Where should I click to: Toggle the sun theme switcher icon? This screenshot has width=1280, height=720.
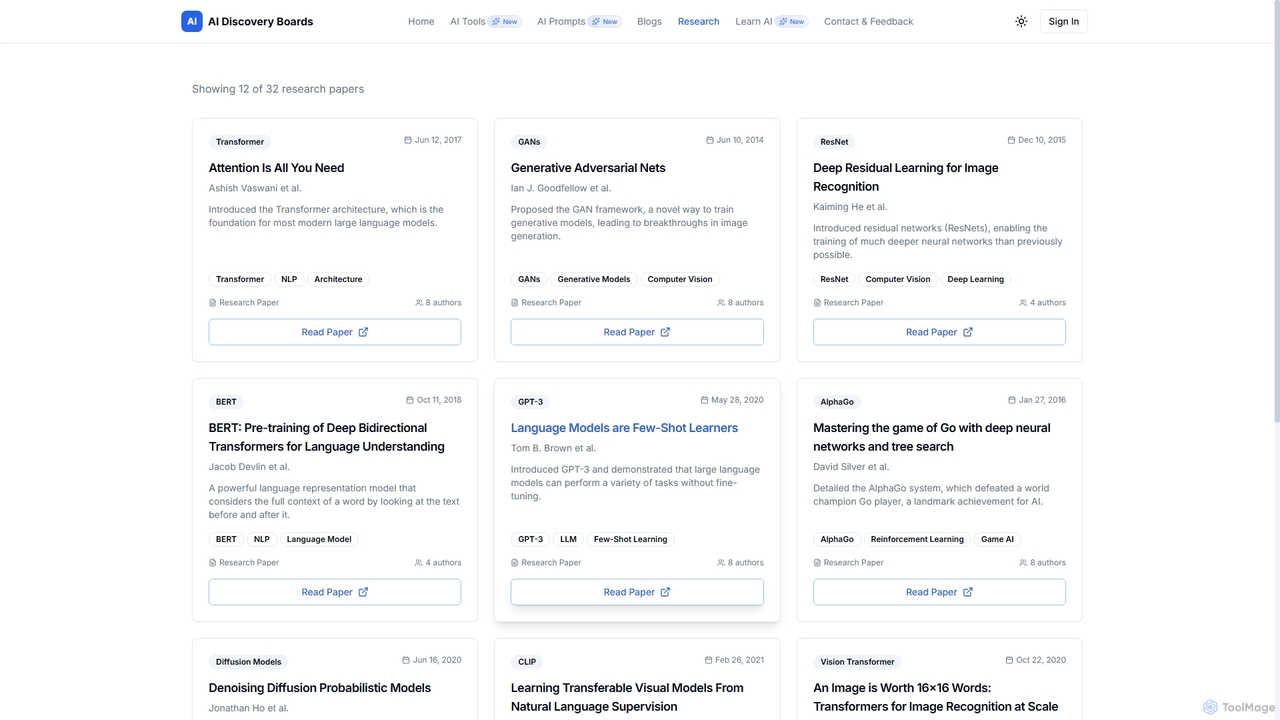tap(1021, 21)
